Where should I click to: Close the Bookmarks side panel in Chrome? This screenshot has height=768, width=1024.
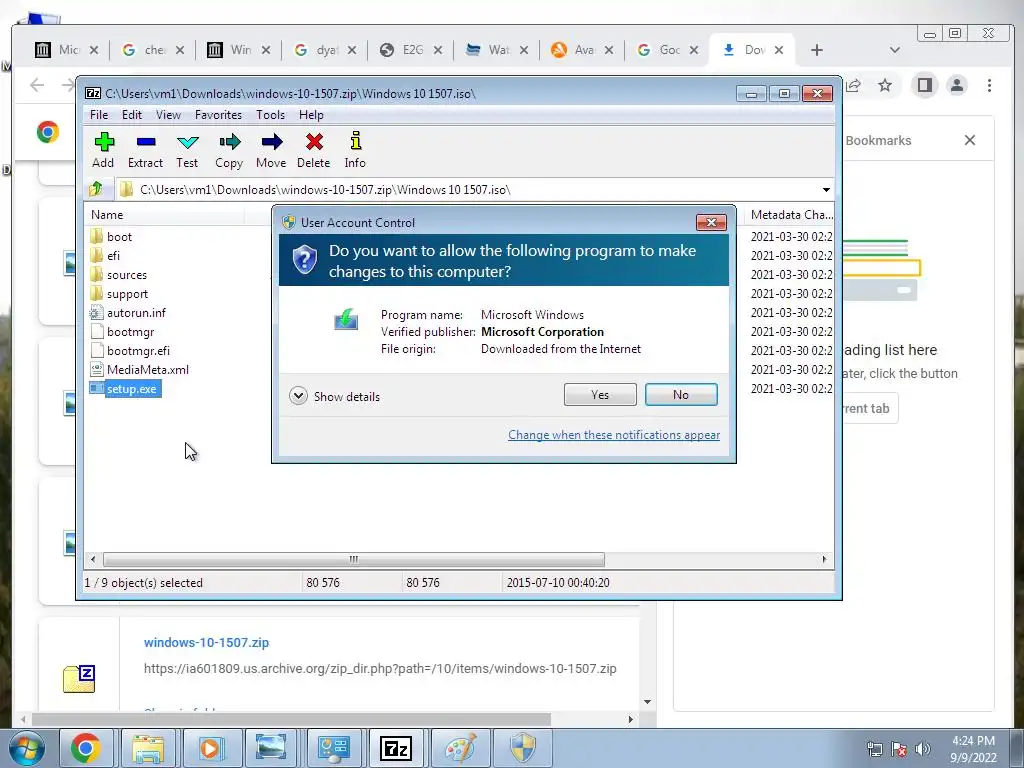pyautogui.click(x=970, y=140)
